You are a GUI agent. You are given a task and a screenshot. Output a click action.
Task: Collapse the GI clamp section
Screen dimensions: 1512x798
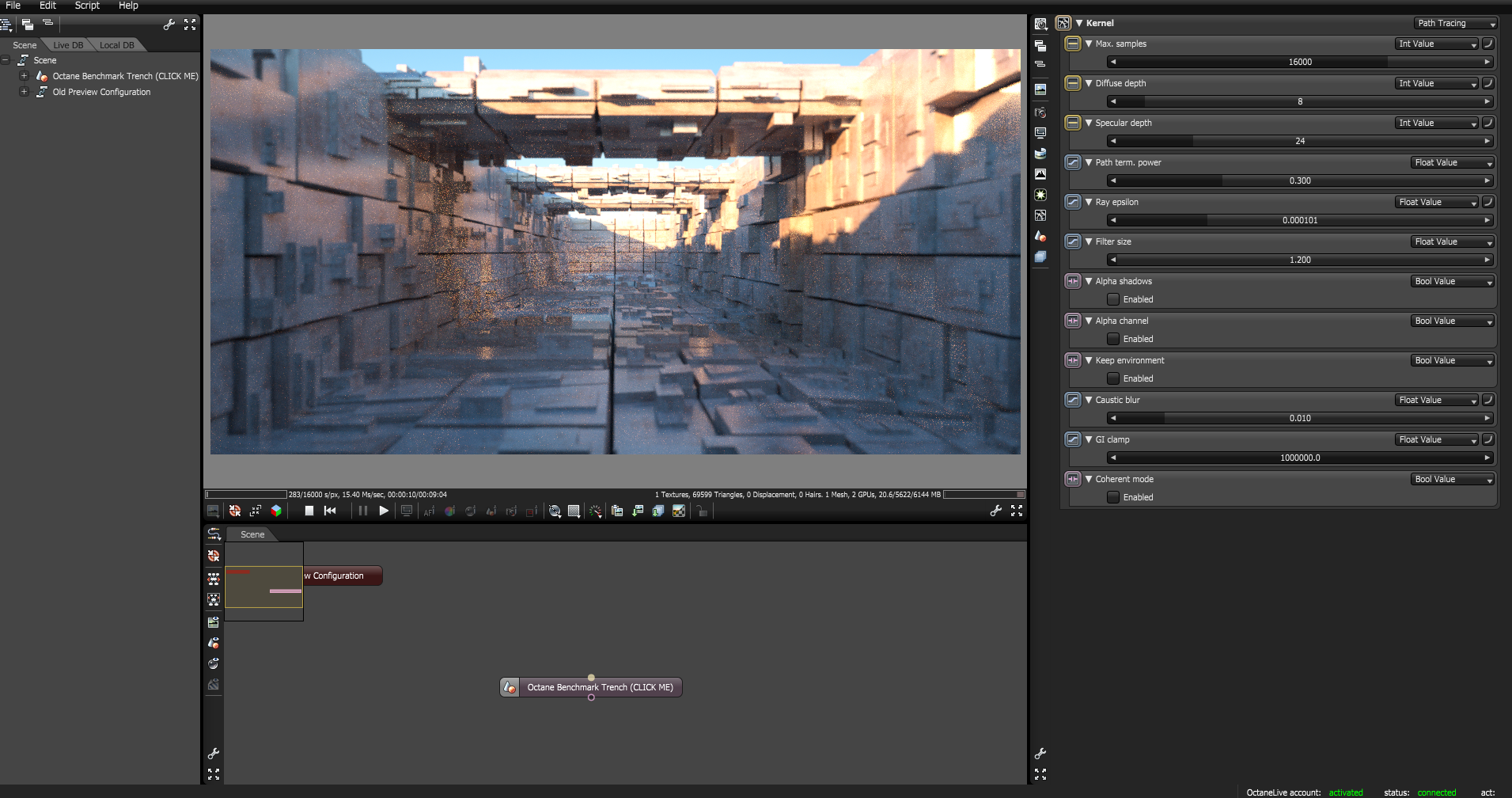click(1089, 439)
